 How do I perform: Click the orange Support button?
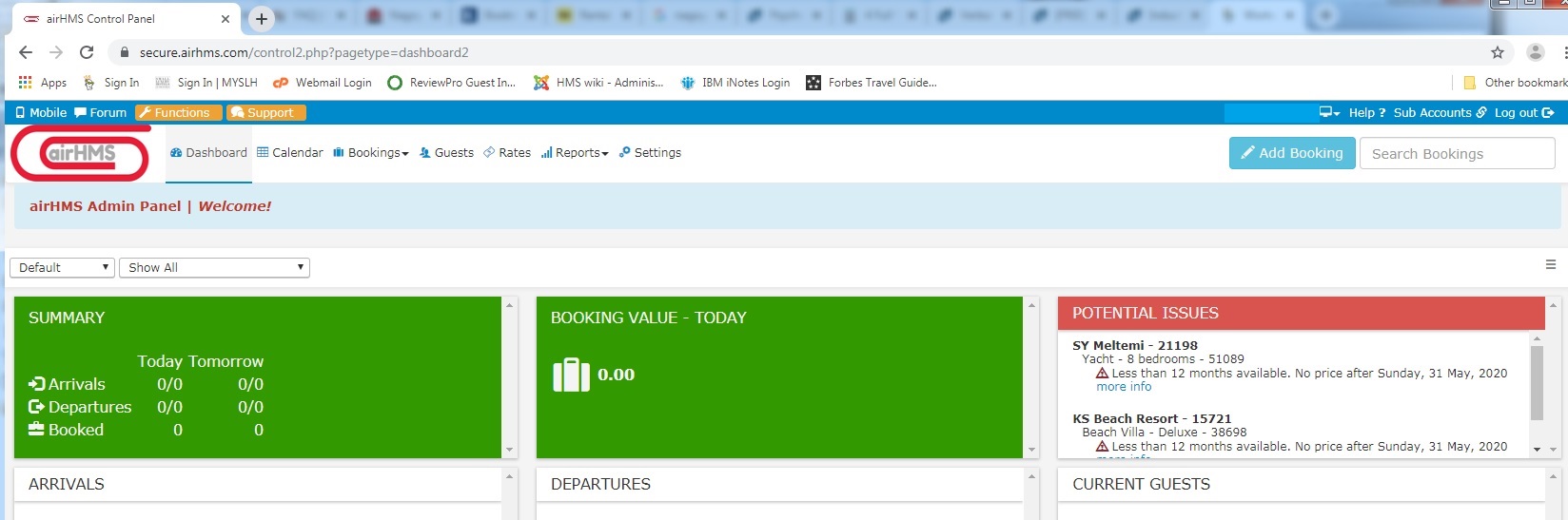[x=266, y=112]
